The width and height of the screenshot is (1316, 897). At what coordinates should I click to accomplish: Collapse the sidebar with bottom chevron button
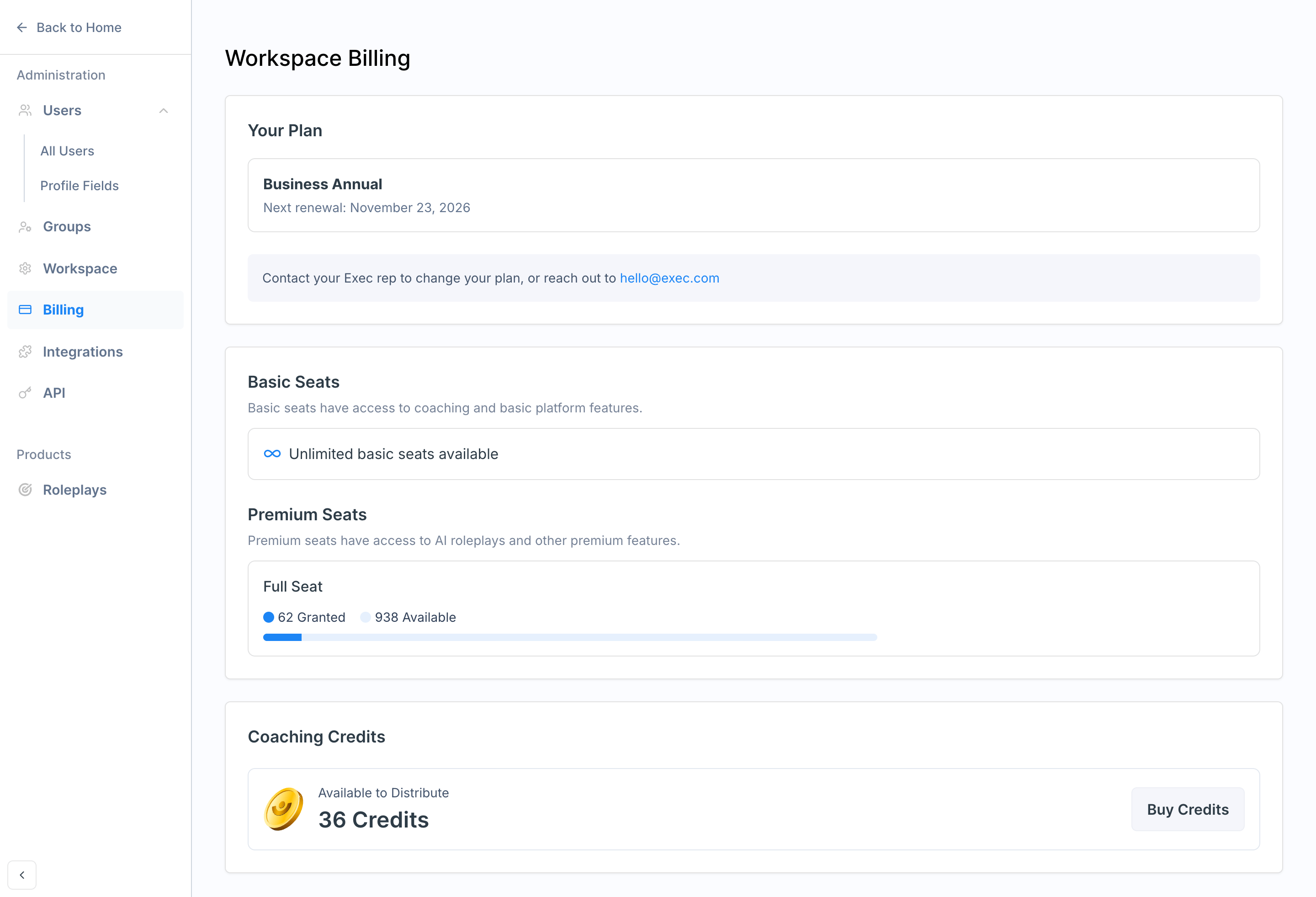22,875
